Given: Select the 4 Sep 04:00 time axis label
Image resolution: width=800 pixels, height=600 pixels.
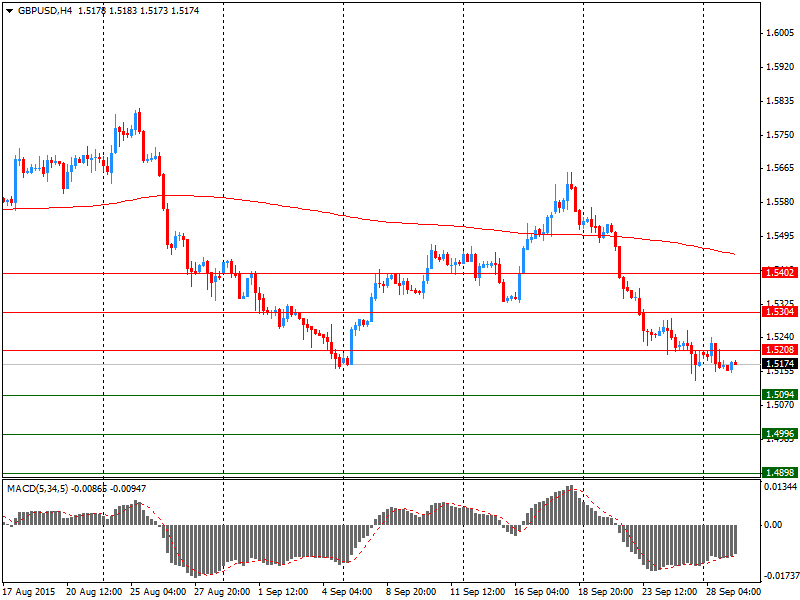Looking at the screenshot, I should pyautogui.click(x=347, y=592).
